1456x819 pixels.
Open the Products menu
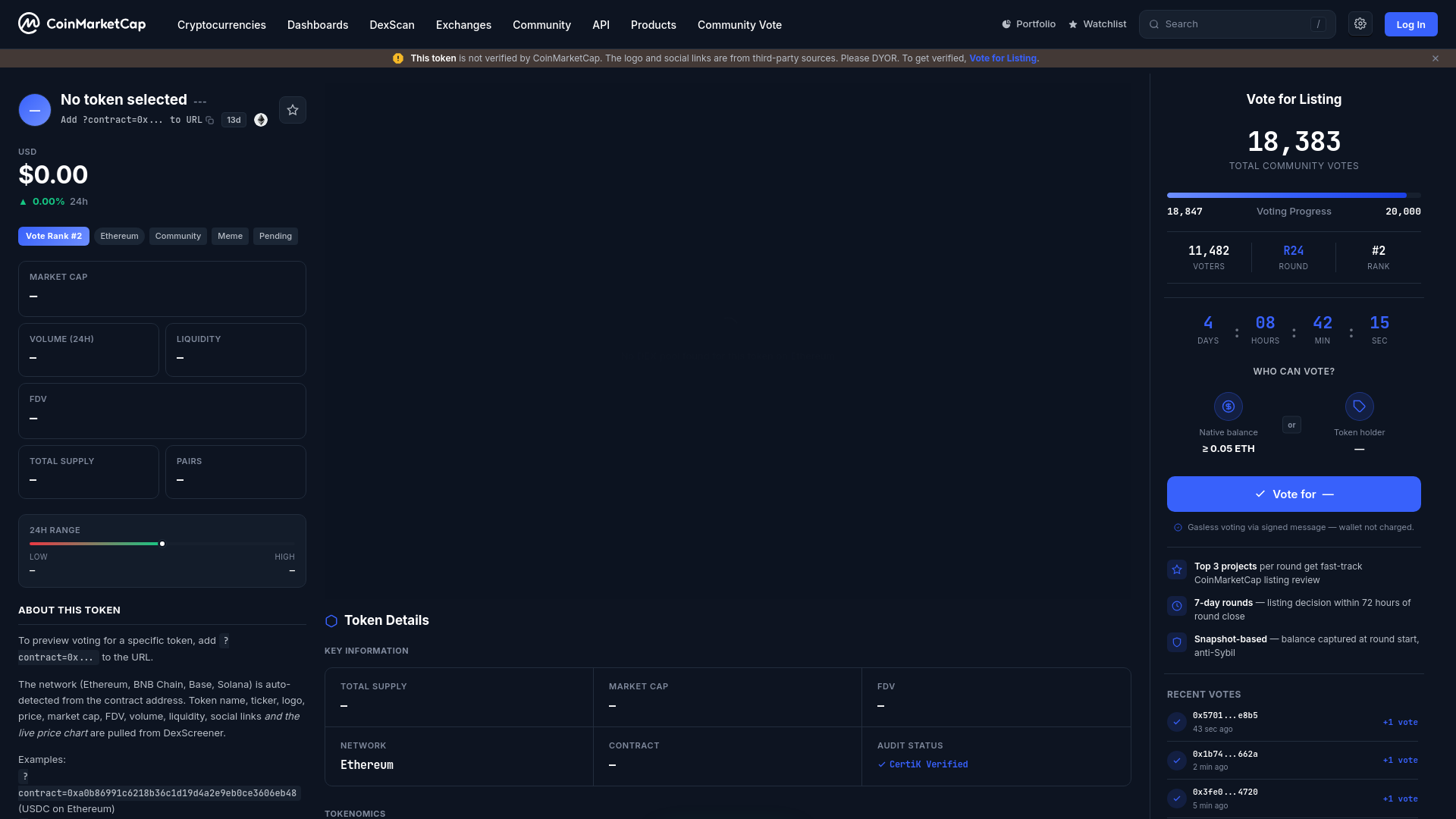click(654, 25)
